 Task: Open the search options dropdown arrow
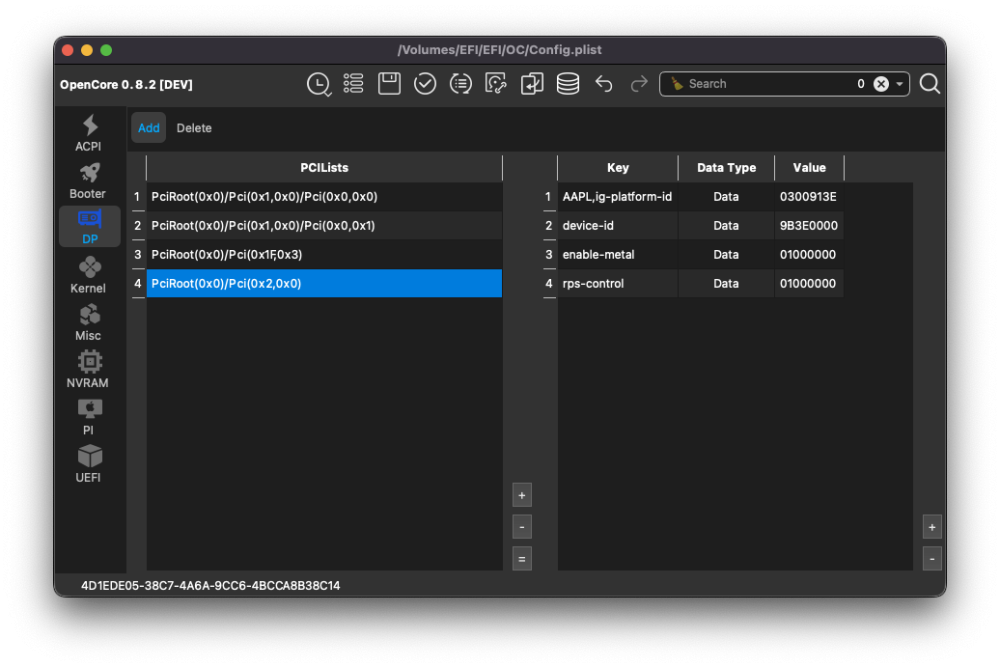click(x=899, y=84)
